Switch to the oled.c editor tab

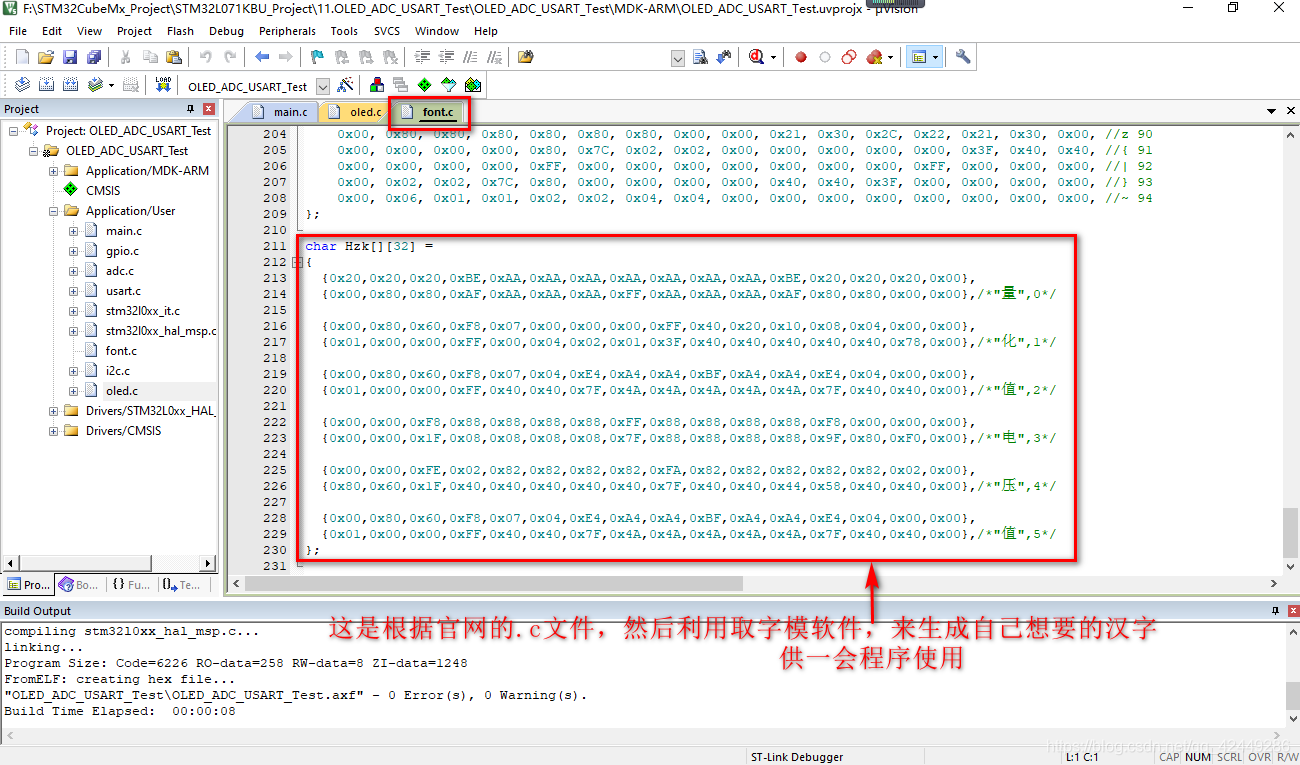pyautogui.click(x=356, y=112)
